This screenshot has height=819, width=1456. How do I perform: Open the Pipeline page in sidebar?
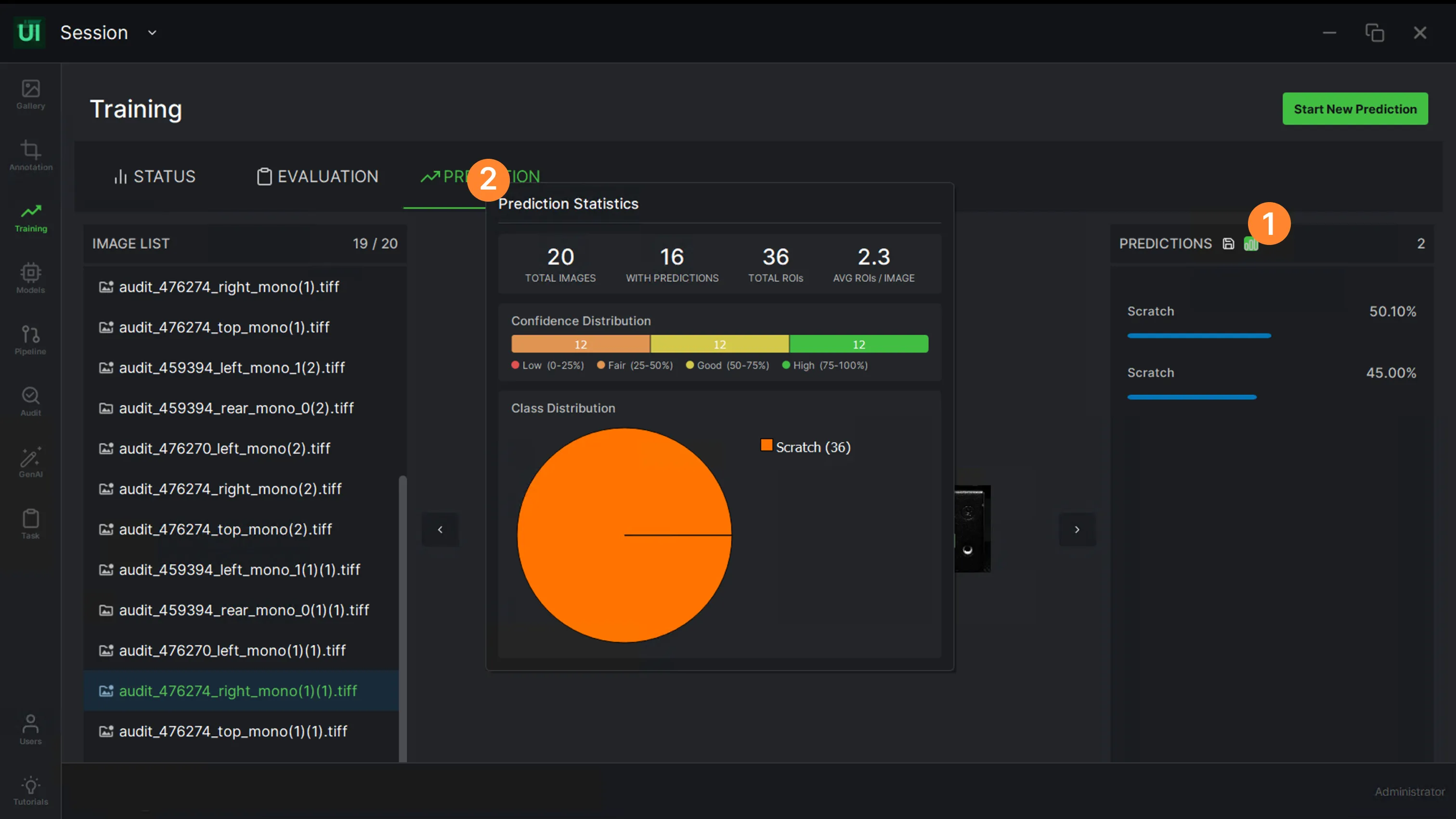coord(30,340)
